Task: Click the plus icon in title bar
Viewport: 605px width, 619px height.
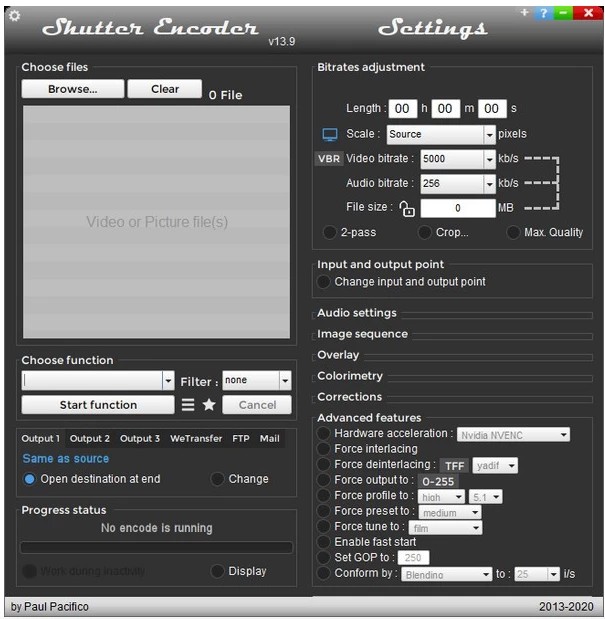Action: 525,13
